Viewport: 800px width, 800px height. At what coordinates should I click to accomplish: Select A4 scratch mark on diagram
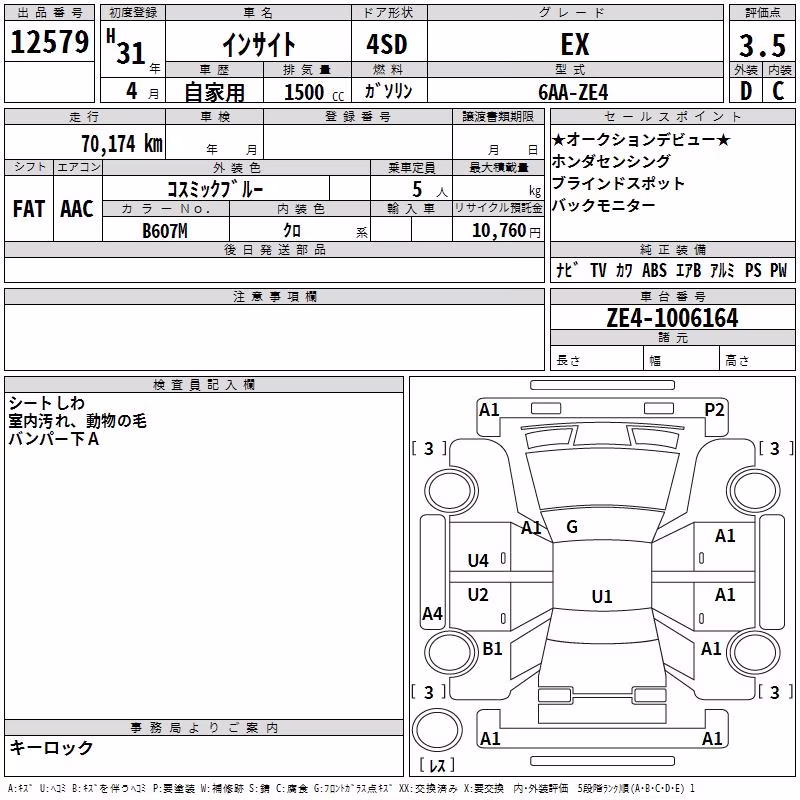click(x=433, y=613)
